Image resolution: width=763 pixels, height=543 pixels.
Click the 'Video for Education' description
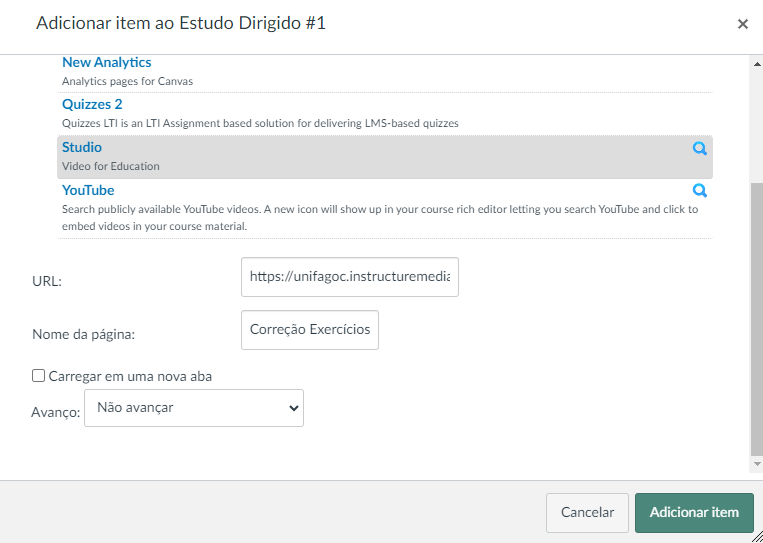coord(111,166)
